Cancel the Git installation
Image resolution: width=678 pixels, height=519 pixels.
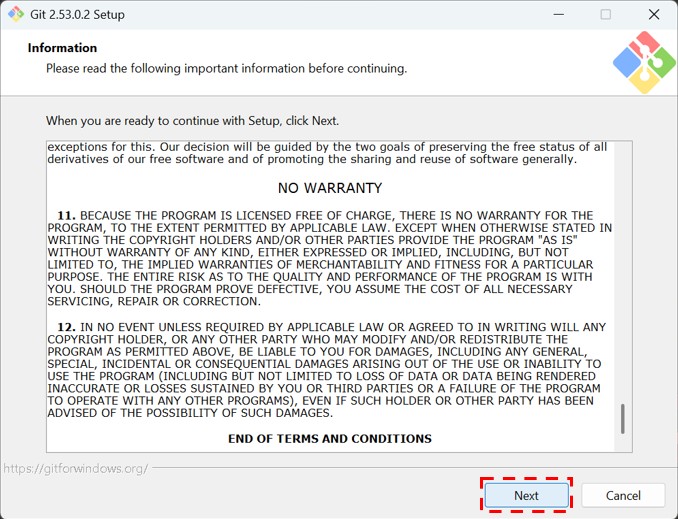click(623, 495)
